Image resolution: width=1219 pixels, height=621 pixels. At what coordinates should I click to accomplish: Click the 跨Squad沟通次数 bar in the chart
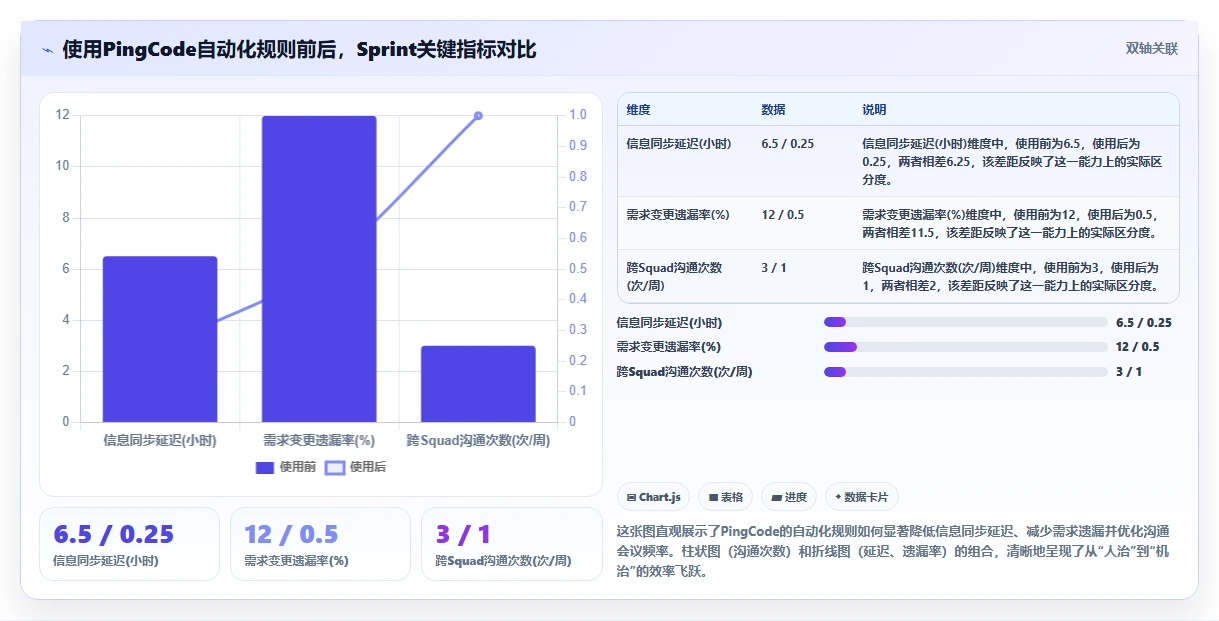pos(478,384)
